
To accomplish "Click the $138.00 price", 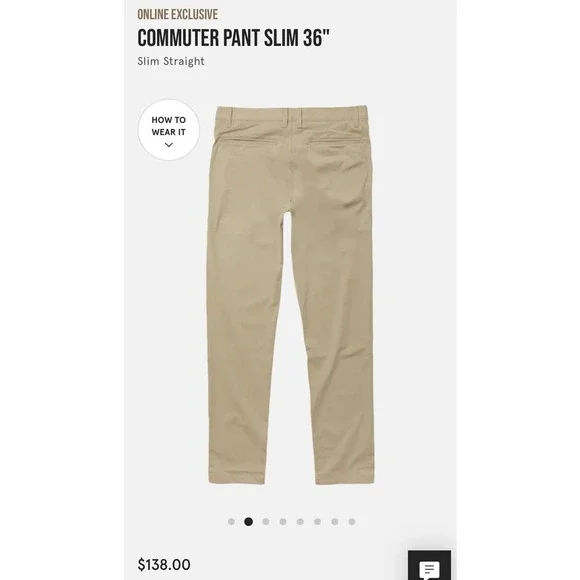I will (164, 565).
